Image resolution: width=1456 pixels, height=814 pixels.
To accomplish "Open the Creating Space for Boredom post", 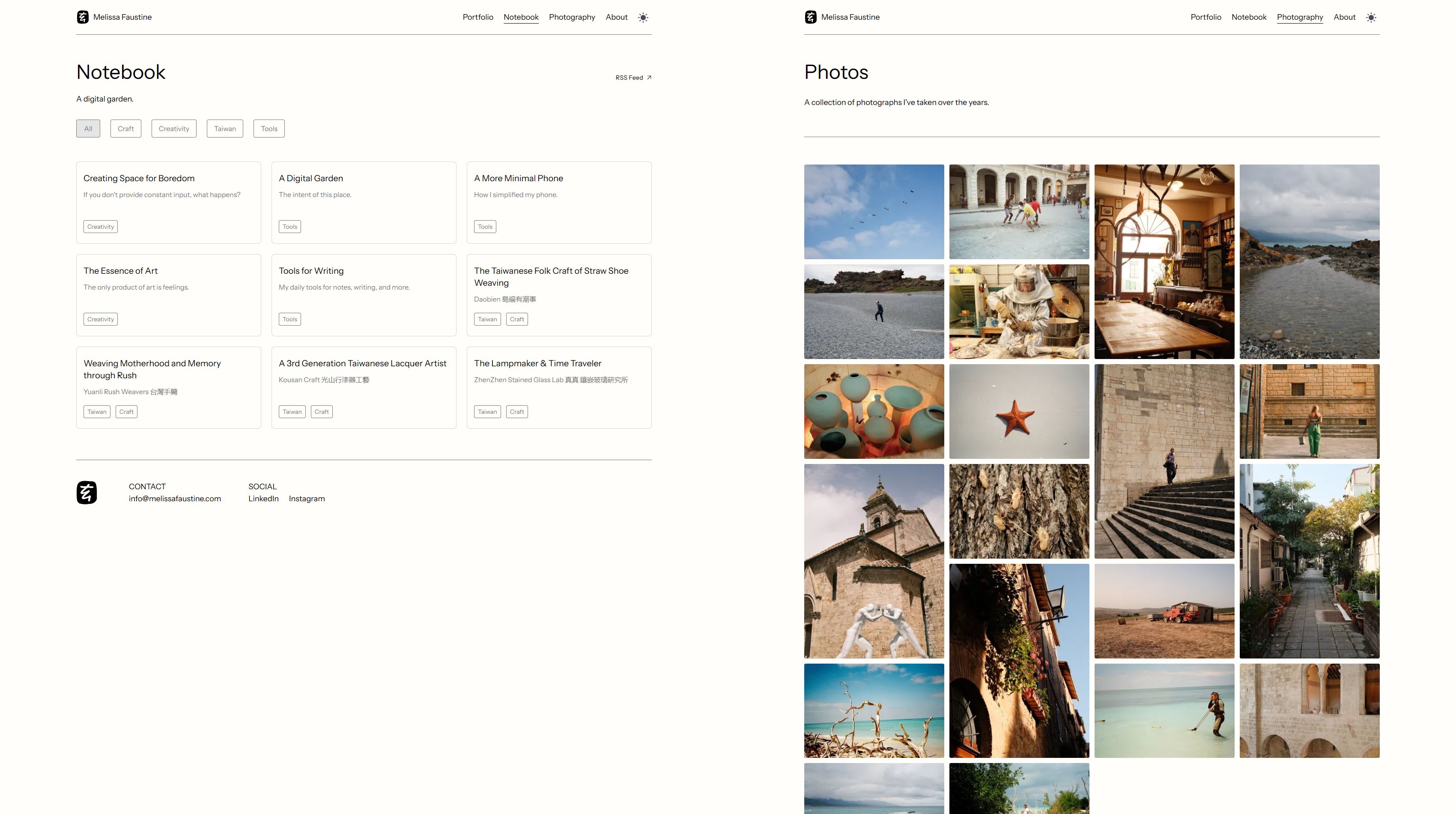I will pyautogui.click(x=139, y=178).
